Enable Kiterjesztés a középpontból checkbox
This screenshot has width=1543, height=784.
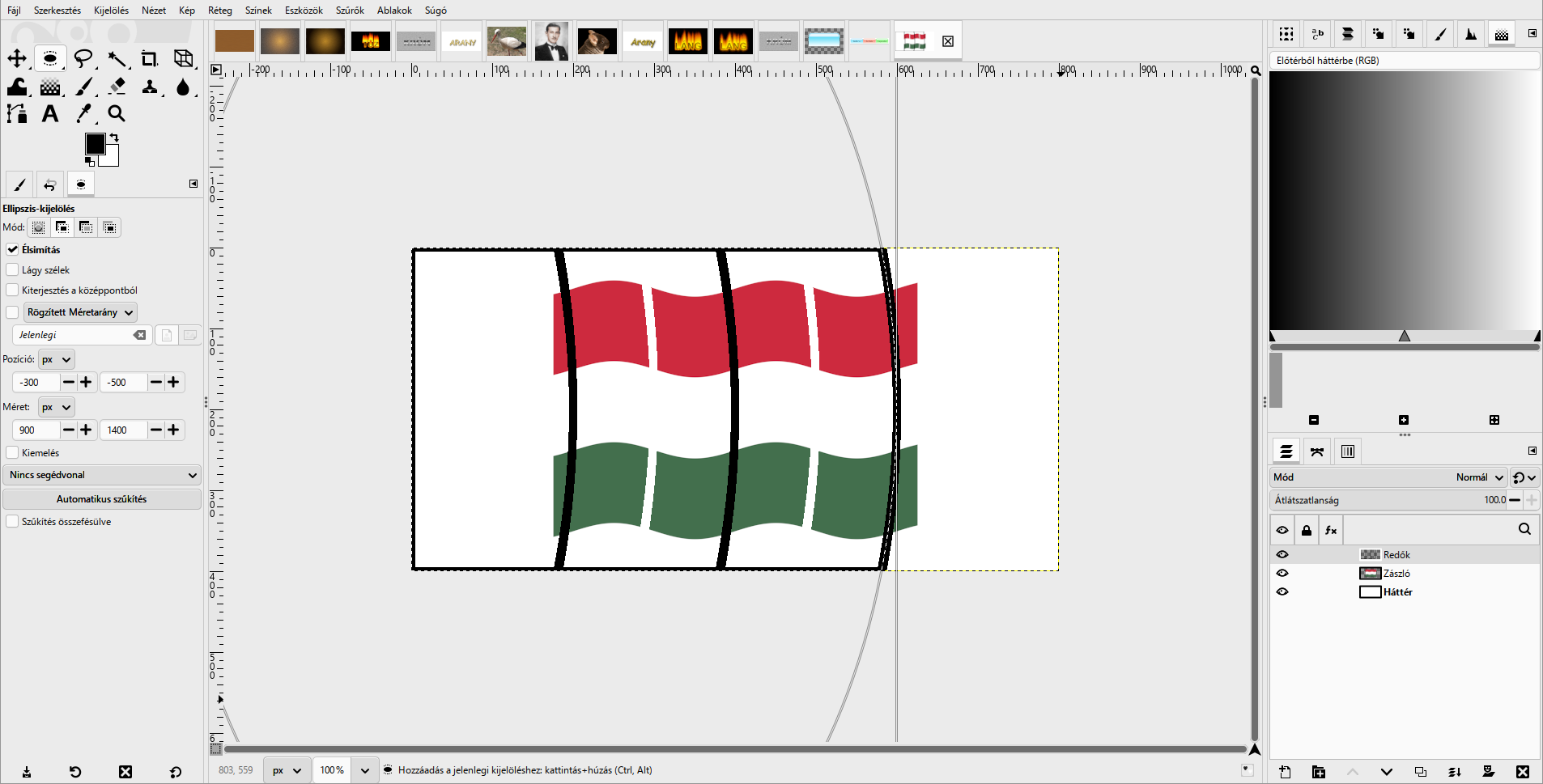pos(12,290)
